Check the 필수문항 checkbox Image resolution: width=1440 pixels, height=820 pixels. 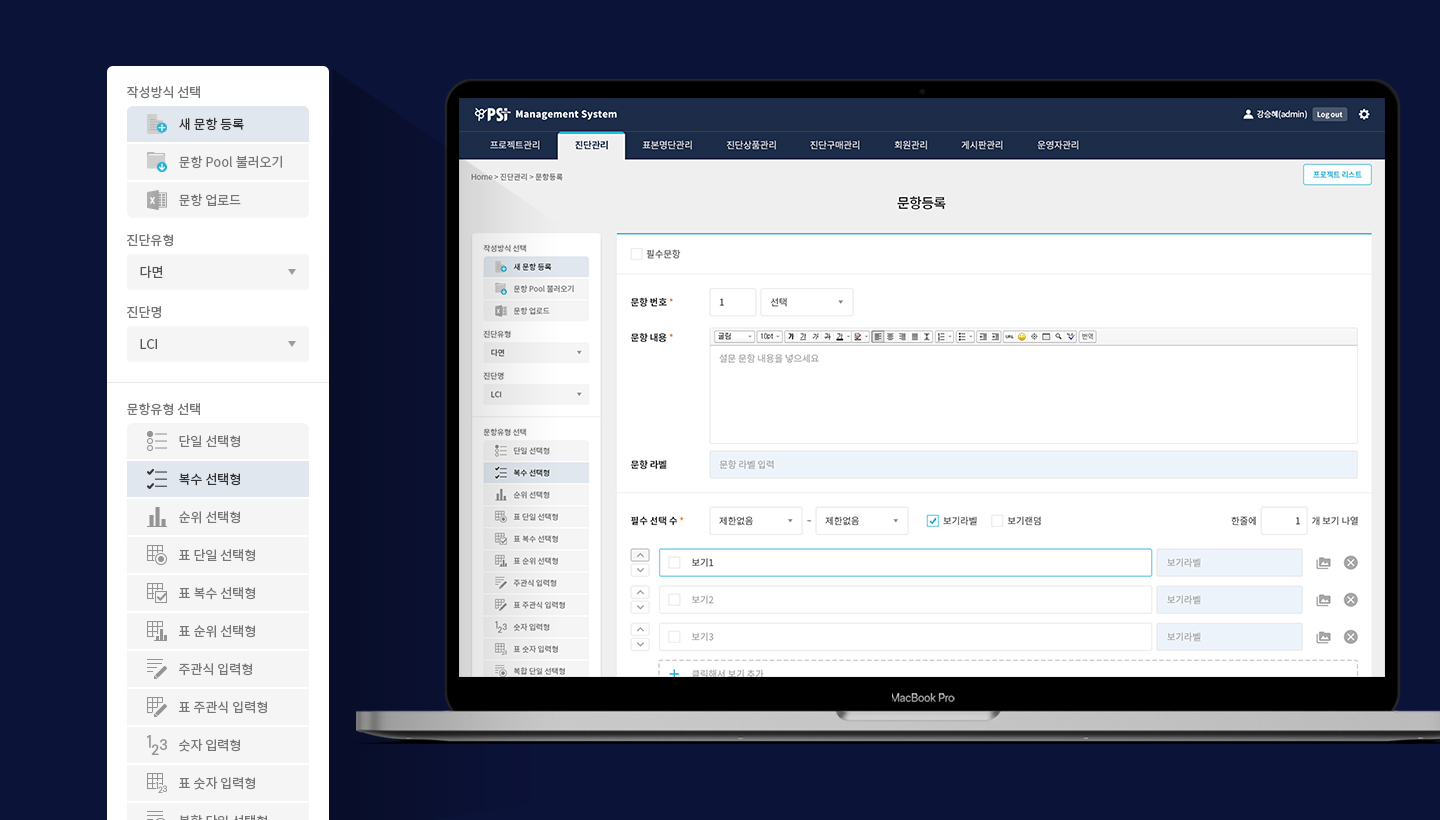point(637,254)
